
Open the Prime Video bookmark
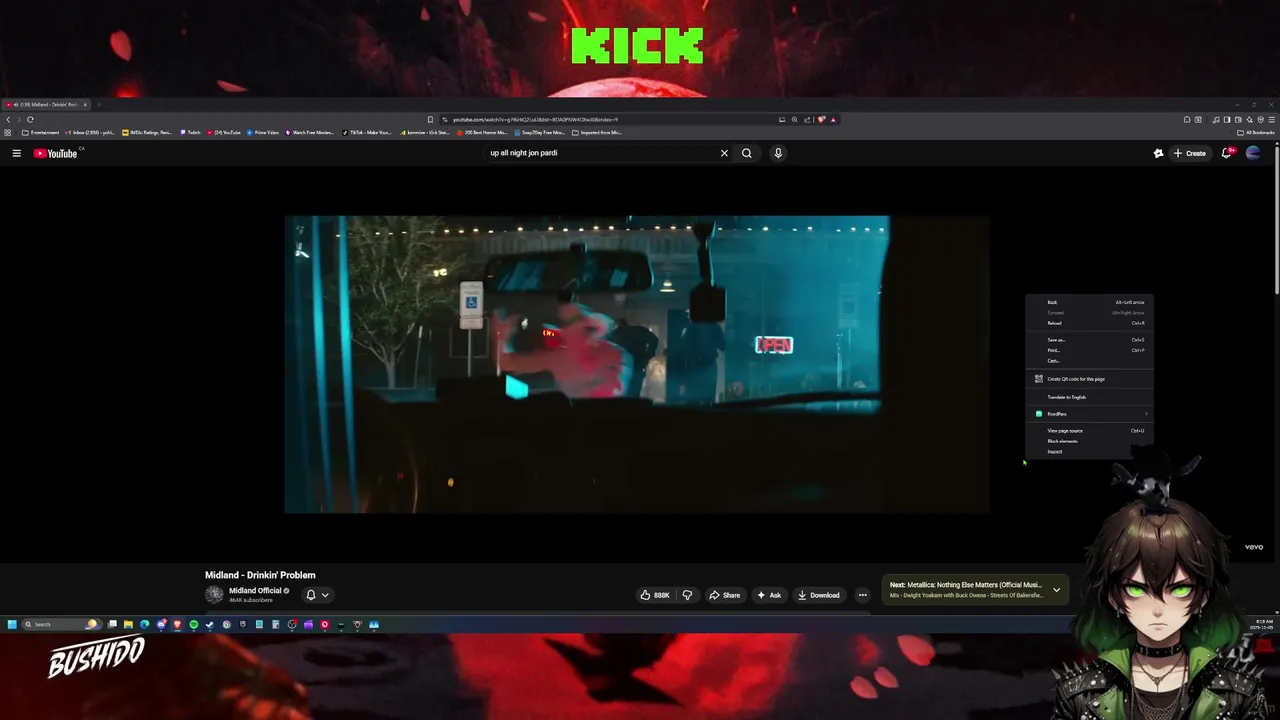[x=262, y=132]
